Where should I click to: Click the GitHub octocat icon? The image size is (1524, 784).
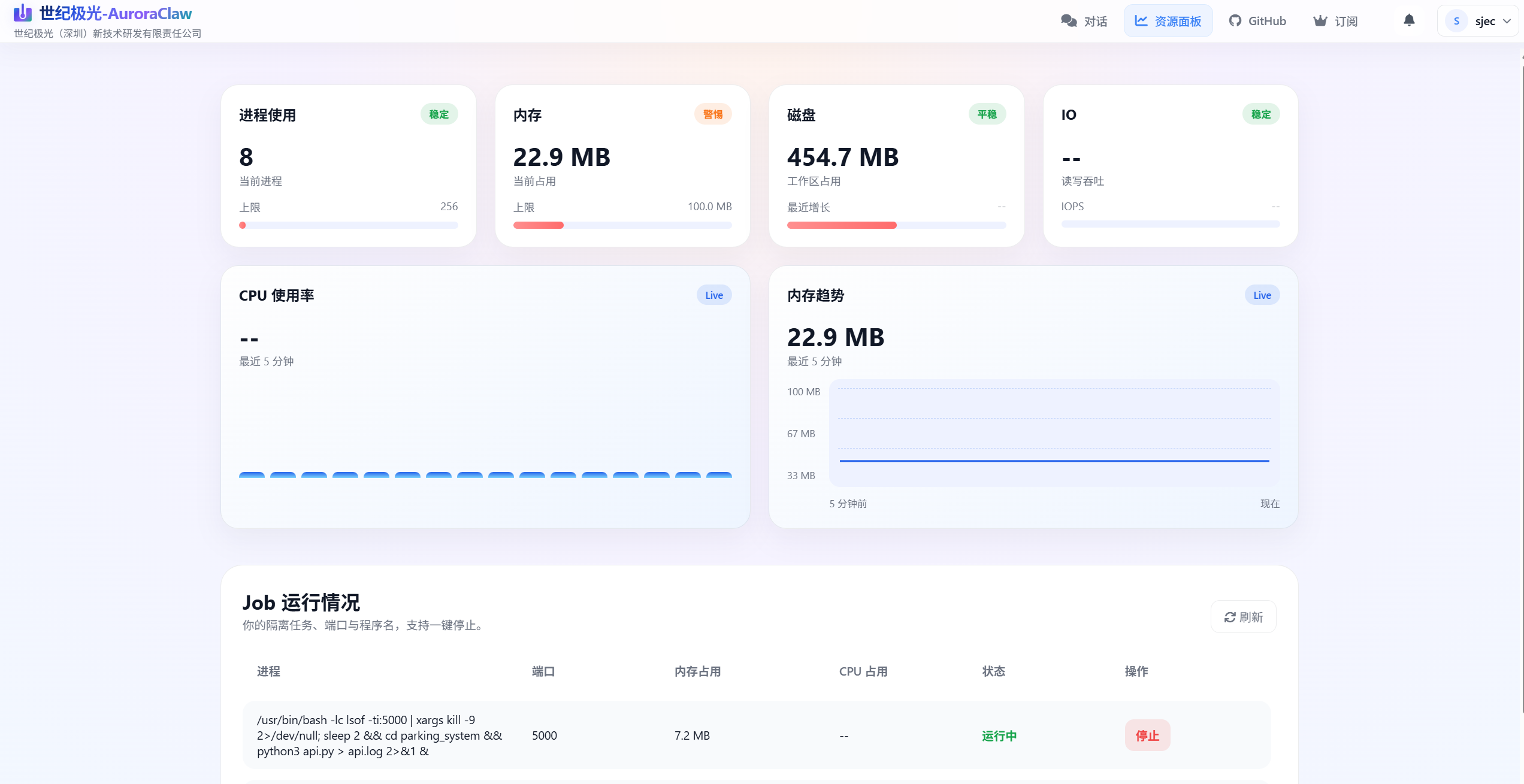click(1235, 21)
